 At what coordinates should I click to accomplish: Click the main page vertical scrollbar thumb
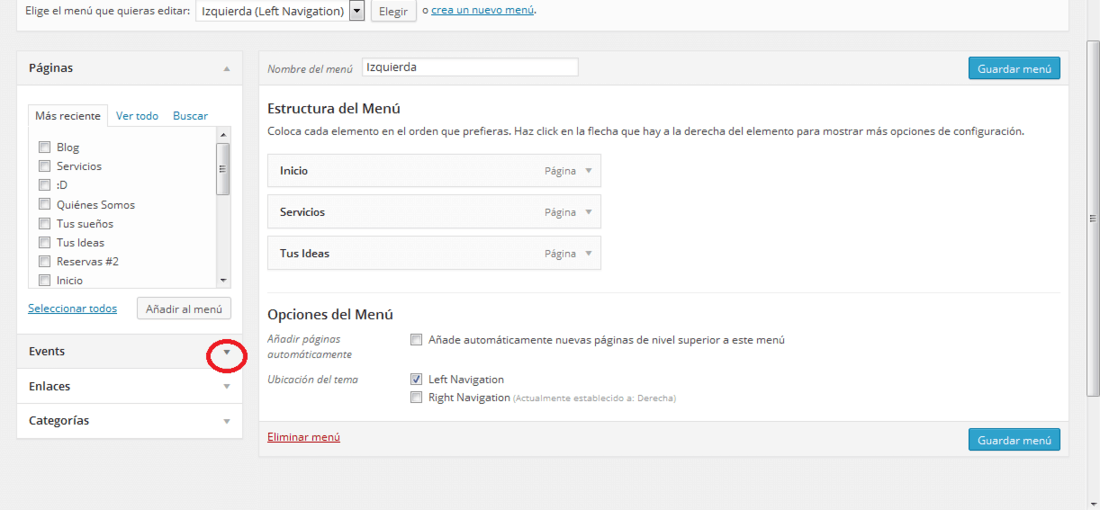tap(1092, 219)
